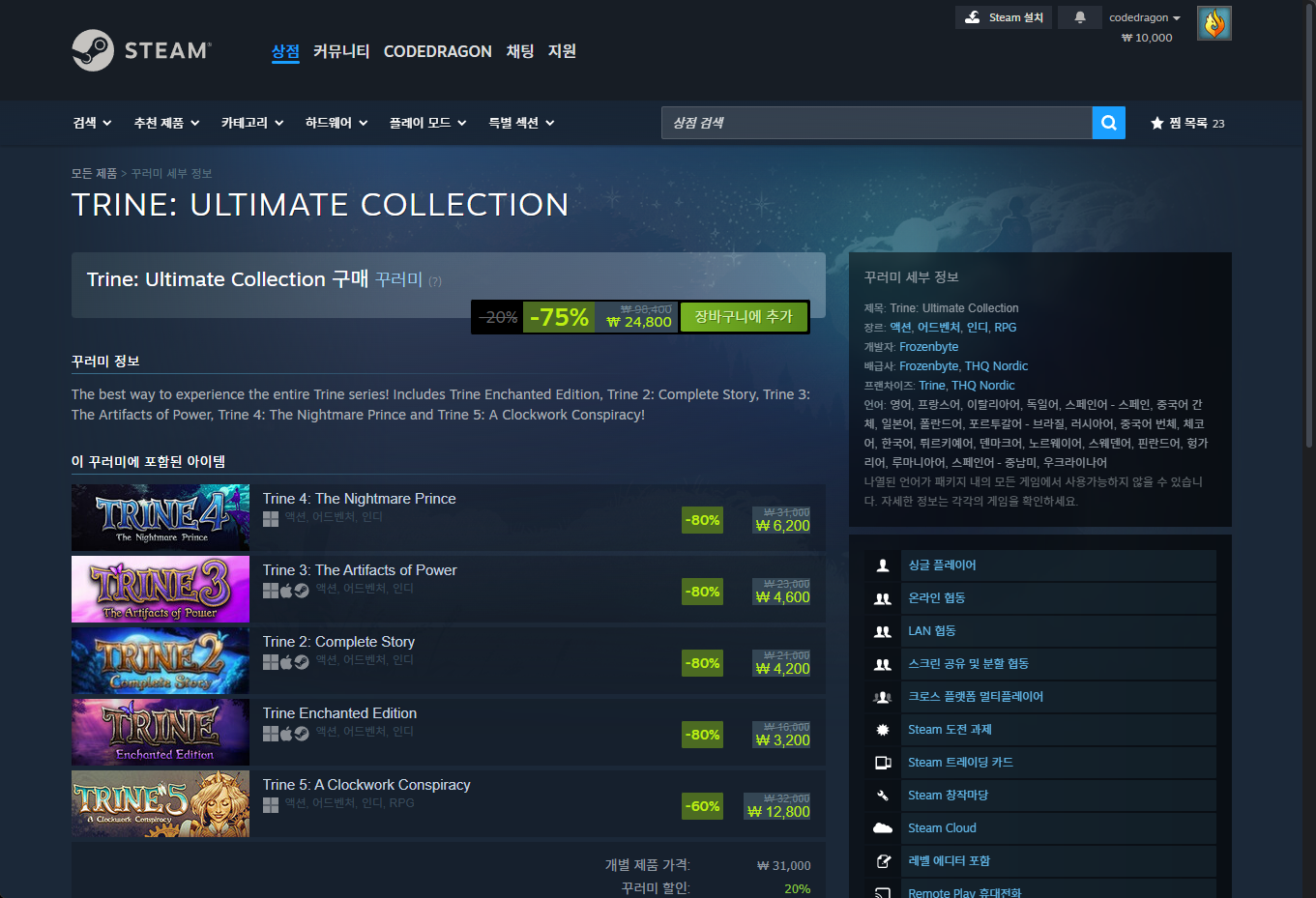This screenshot has height=898, width=1316.
Task: Click the Steam Cloud feature link
Action: coord(942,828)
